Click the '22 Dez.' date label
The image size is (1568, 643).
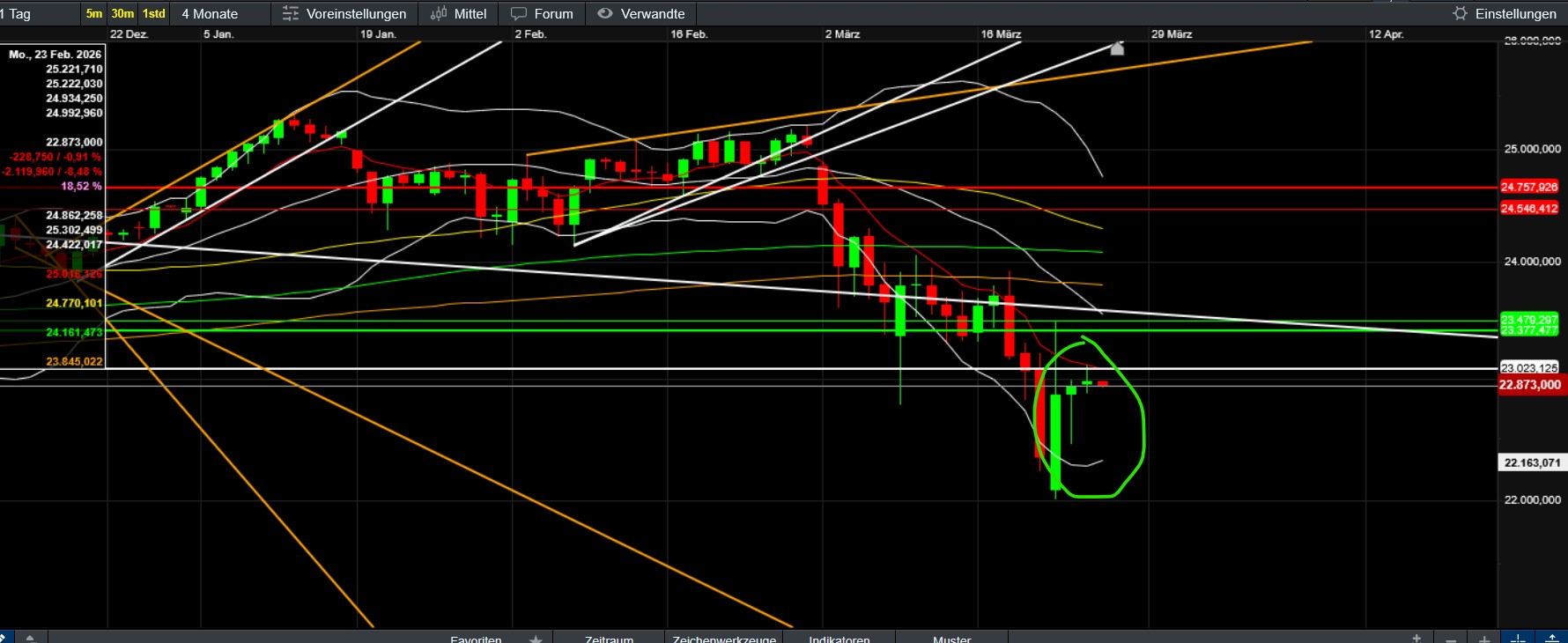(129, 34)
